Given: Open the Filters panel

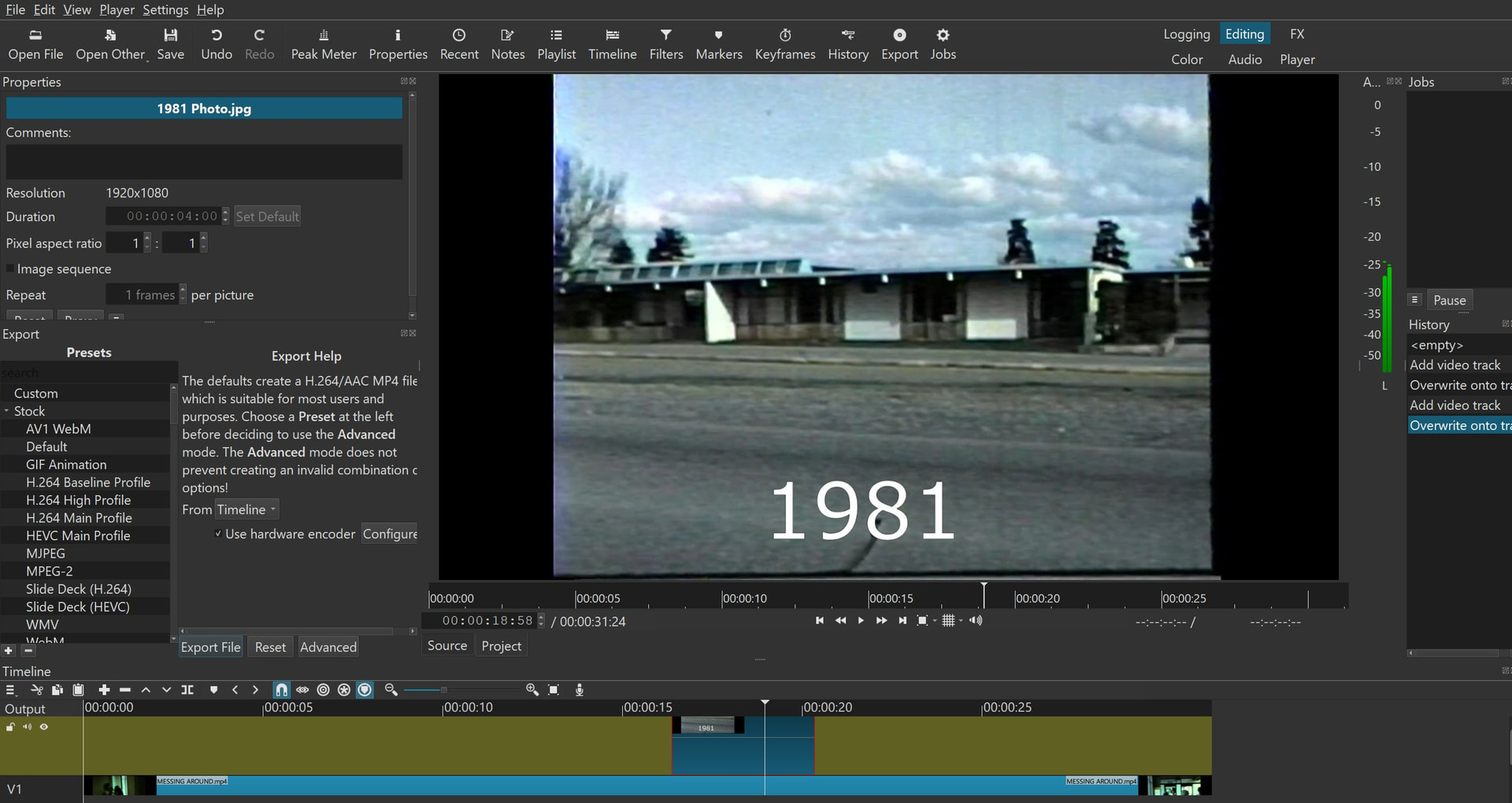Looking at the screenshot, I should pyautogui.click(x=666, y=45).
